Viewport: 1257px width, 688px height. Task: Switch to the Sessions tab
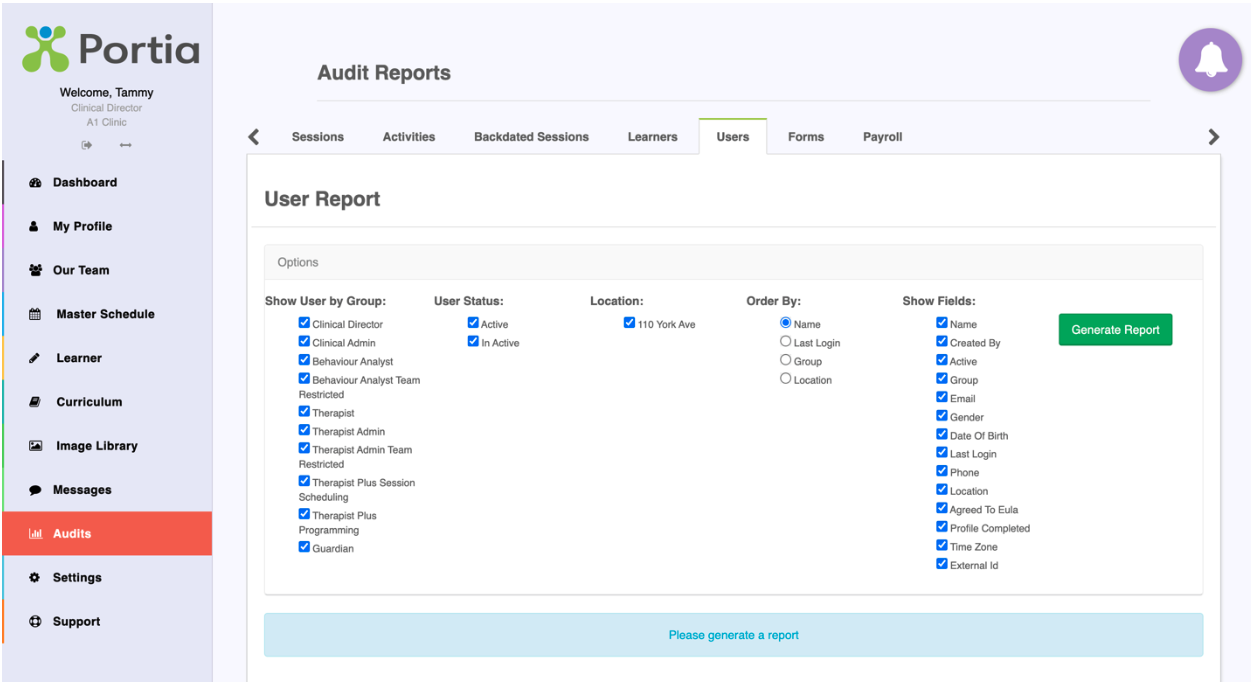pos(318,137)
